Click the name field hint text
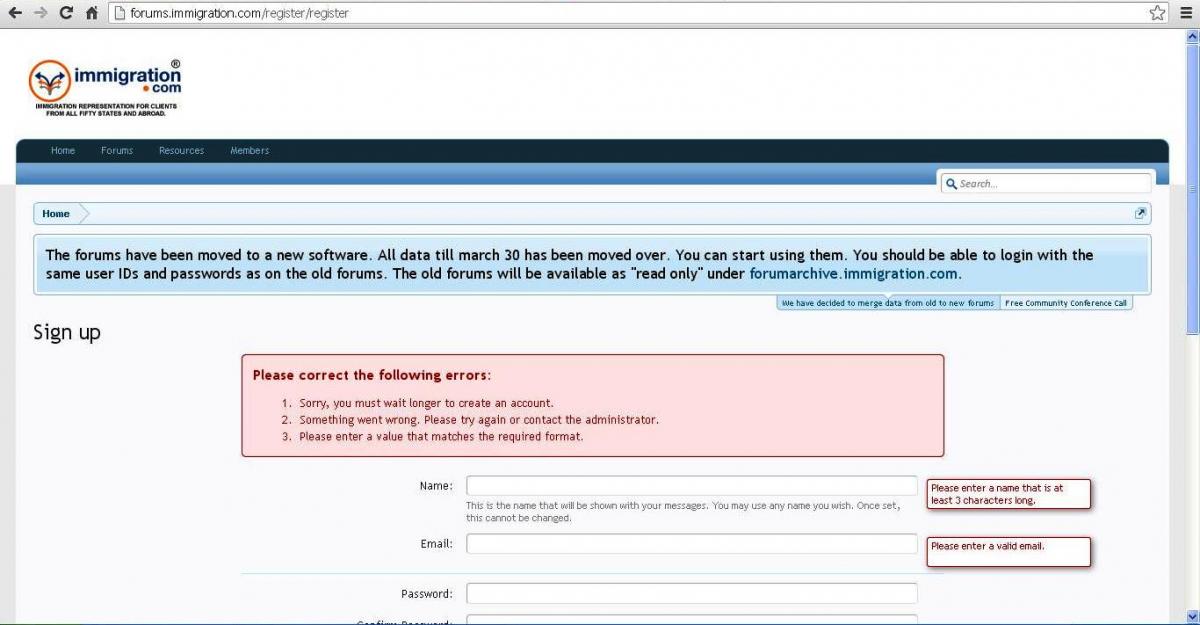Image resolution: width=1200 pixels, height=625 pixels. [x=683, y=512]
